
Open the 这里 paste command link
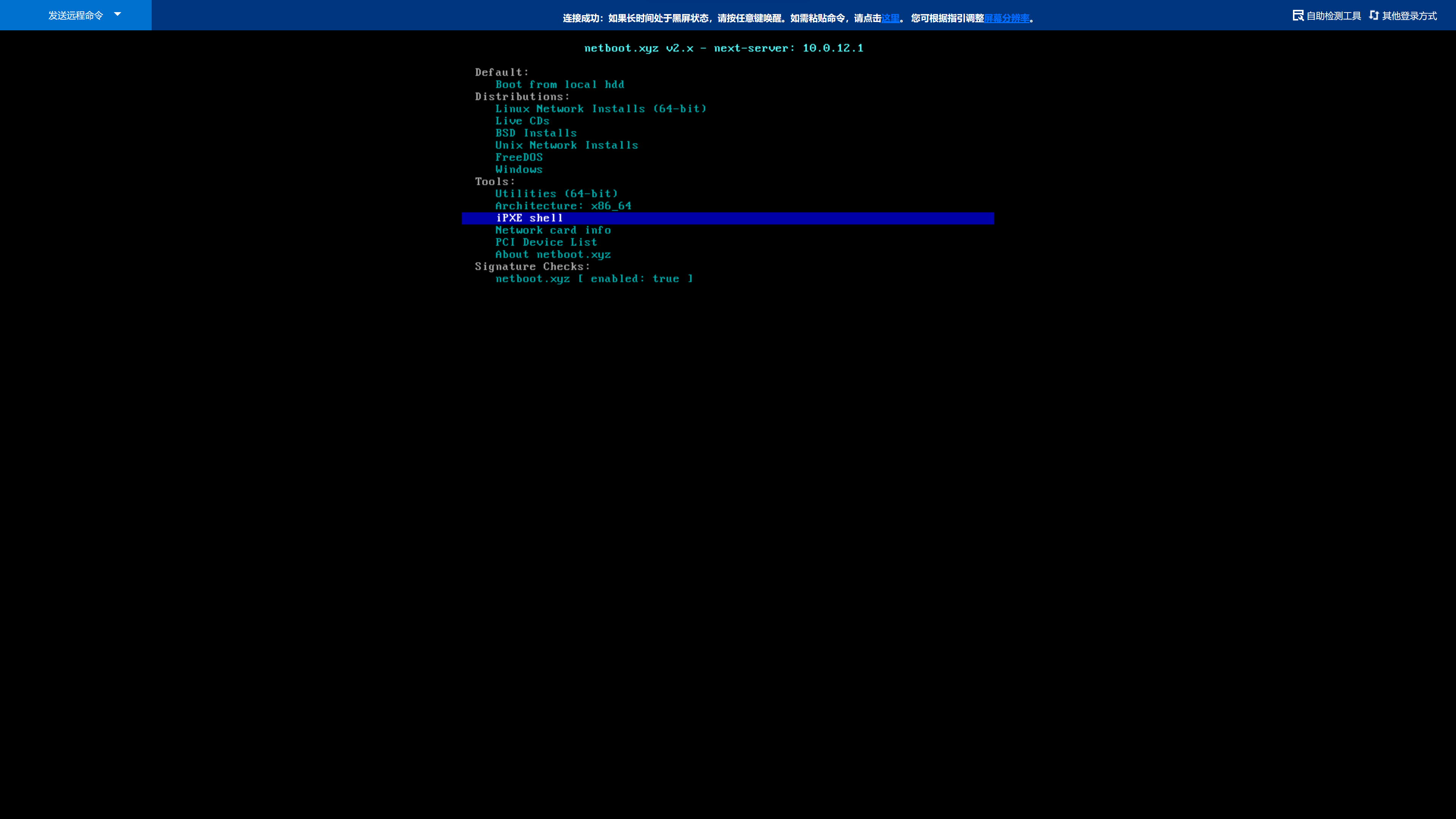(x=890, y=18)
